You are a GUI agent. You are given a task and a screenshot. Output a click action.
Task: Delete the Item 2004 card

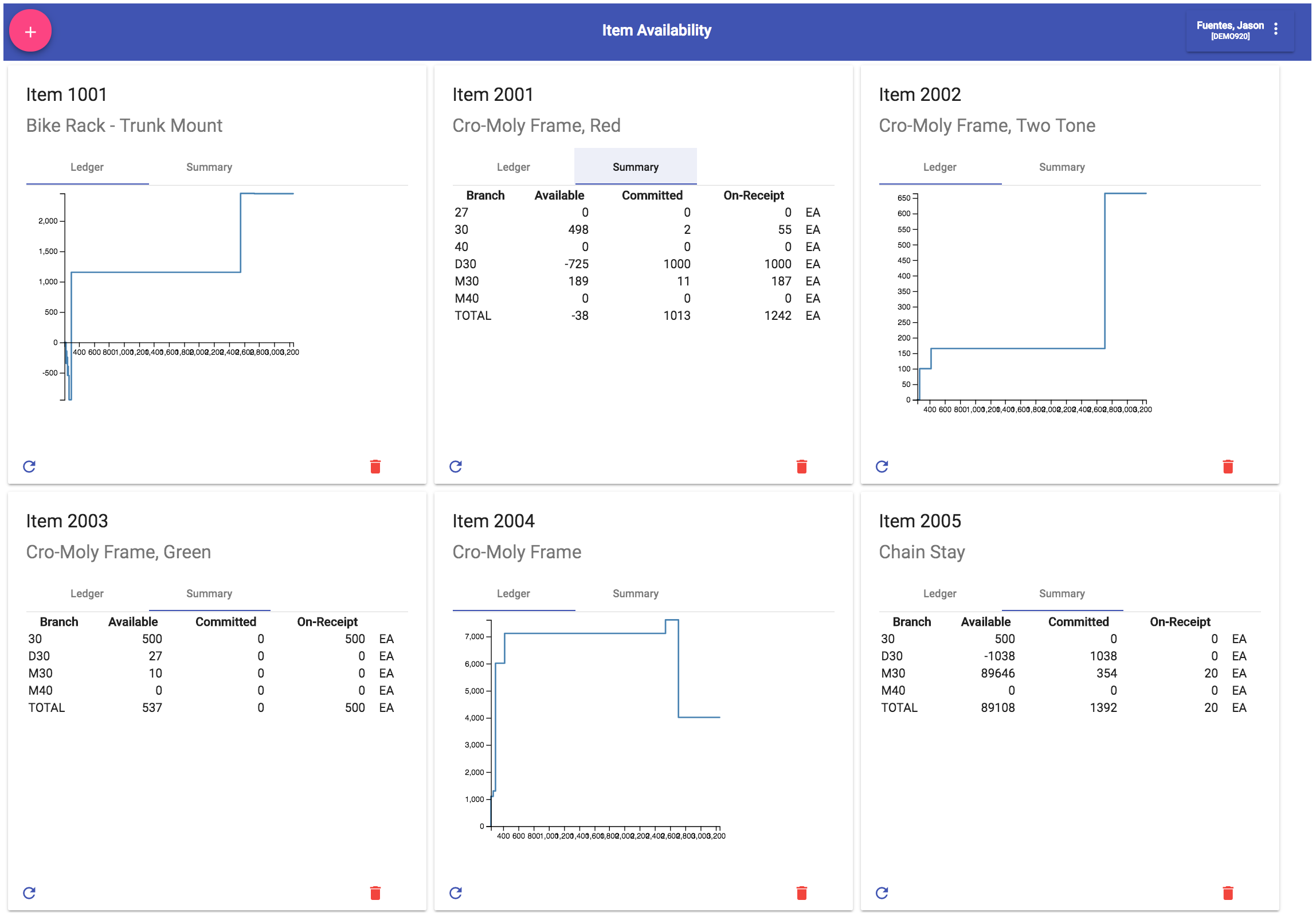802,893
